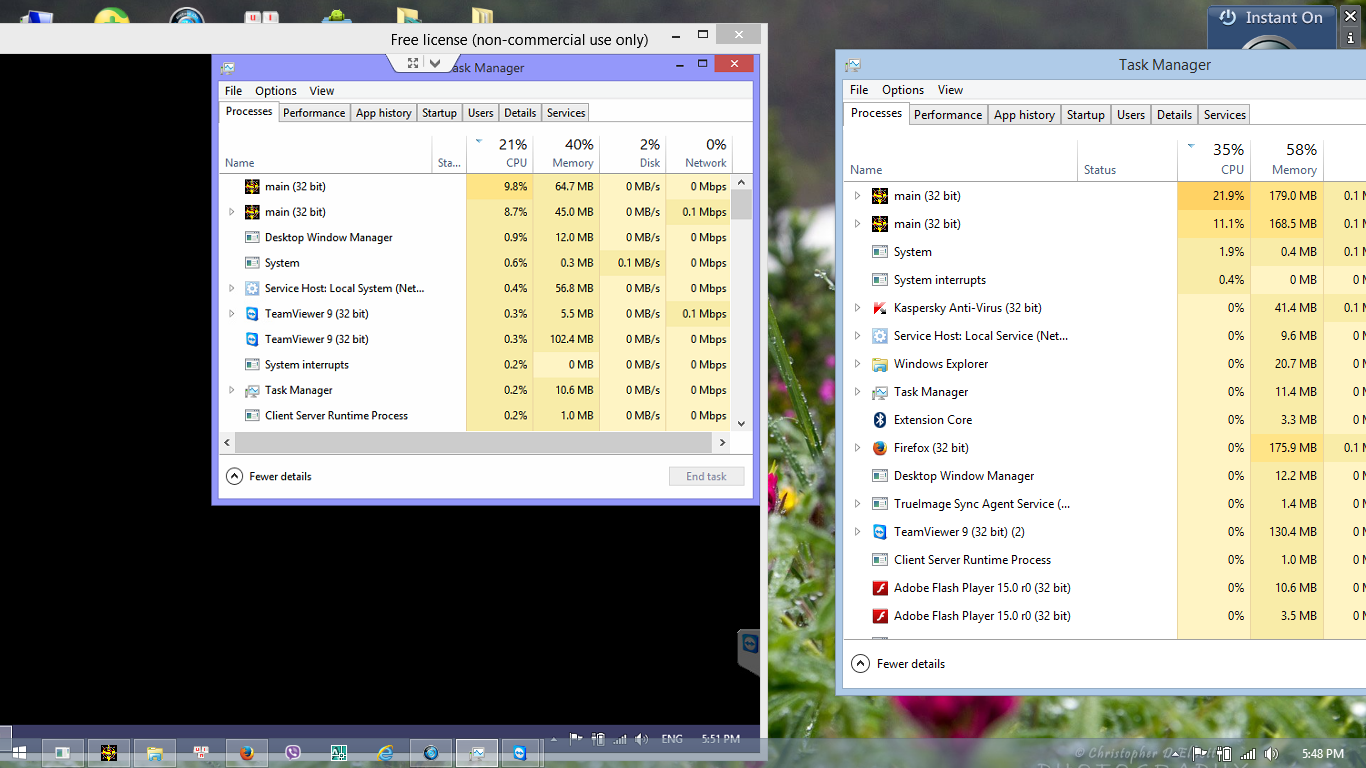Click Service Host gear icon in right Task Manager
Screen dimensions: 1366x768
pos(880,336)
